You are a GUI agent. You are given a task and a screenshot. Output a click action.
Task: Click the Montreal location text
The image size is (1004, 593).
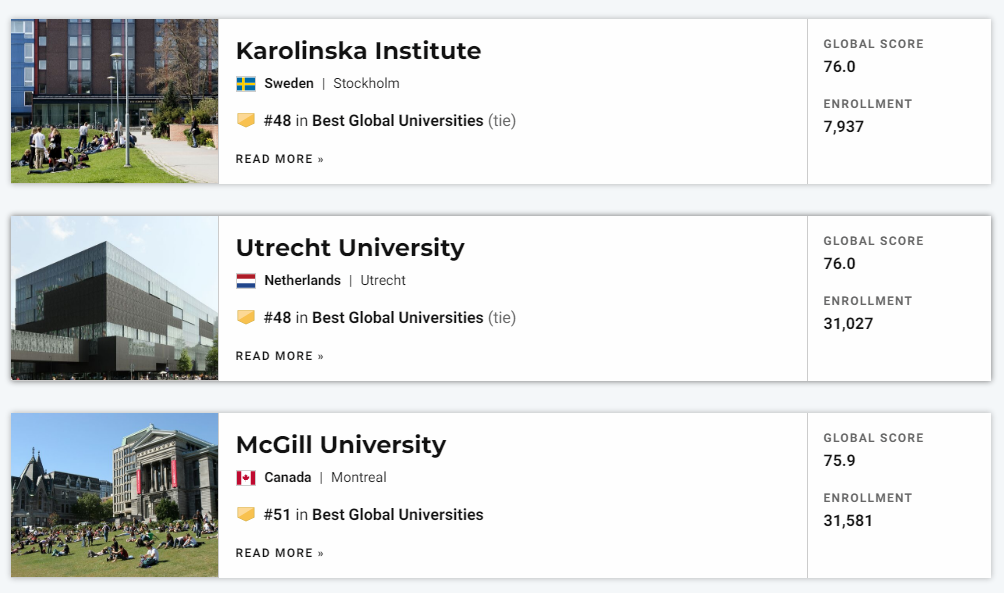359,477
